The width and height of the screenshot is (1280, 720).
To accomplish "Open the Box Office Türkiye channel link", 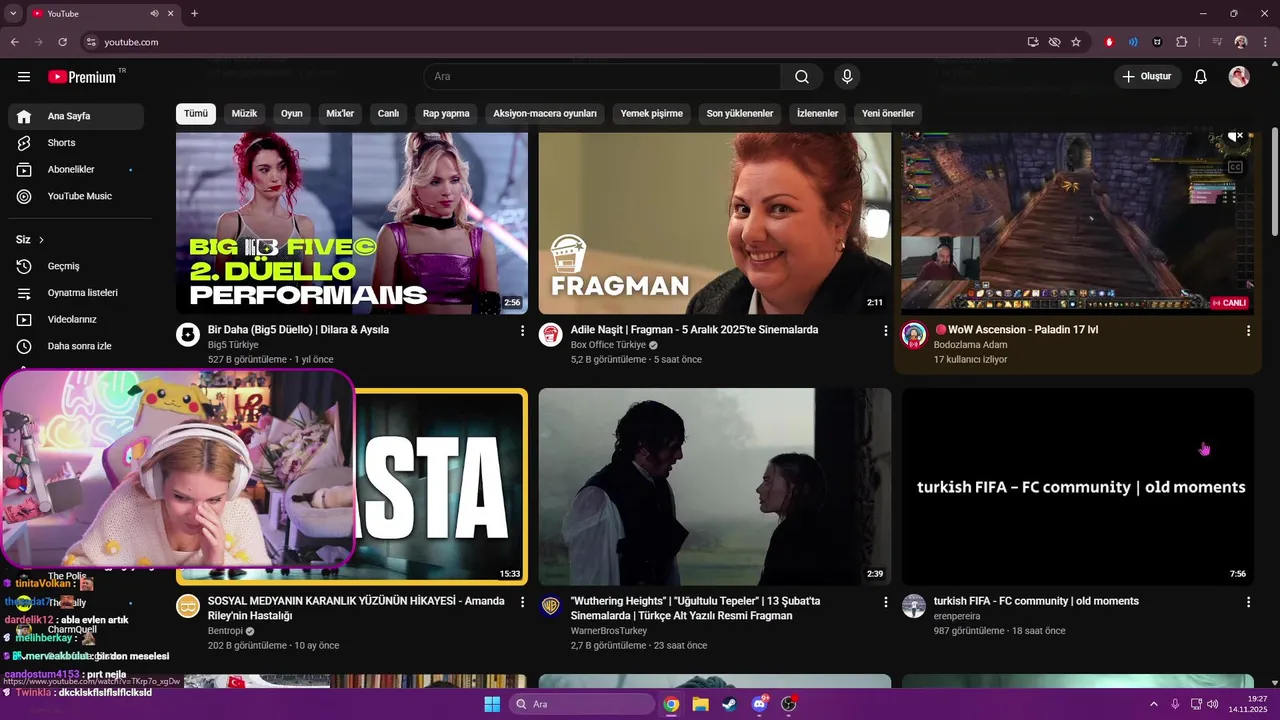I will (x=608, y=345).
